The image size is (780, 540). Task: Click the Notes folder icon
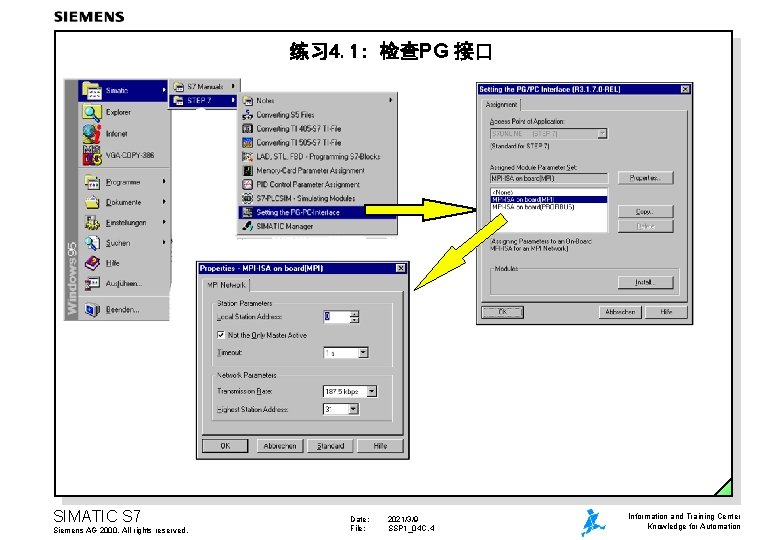point(247,100)
